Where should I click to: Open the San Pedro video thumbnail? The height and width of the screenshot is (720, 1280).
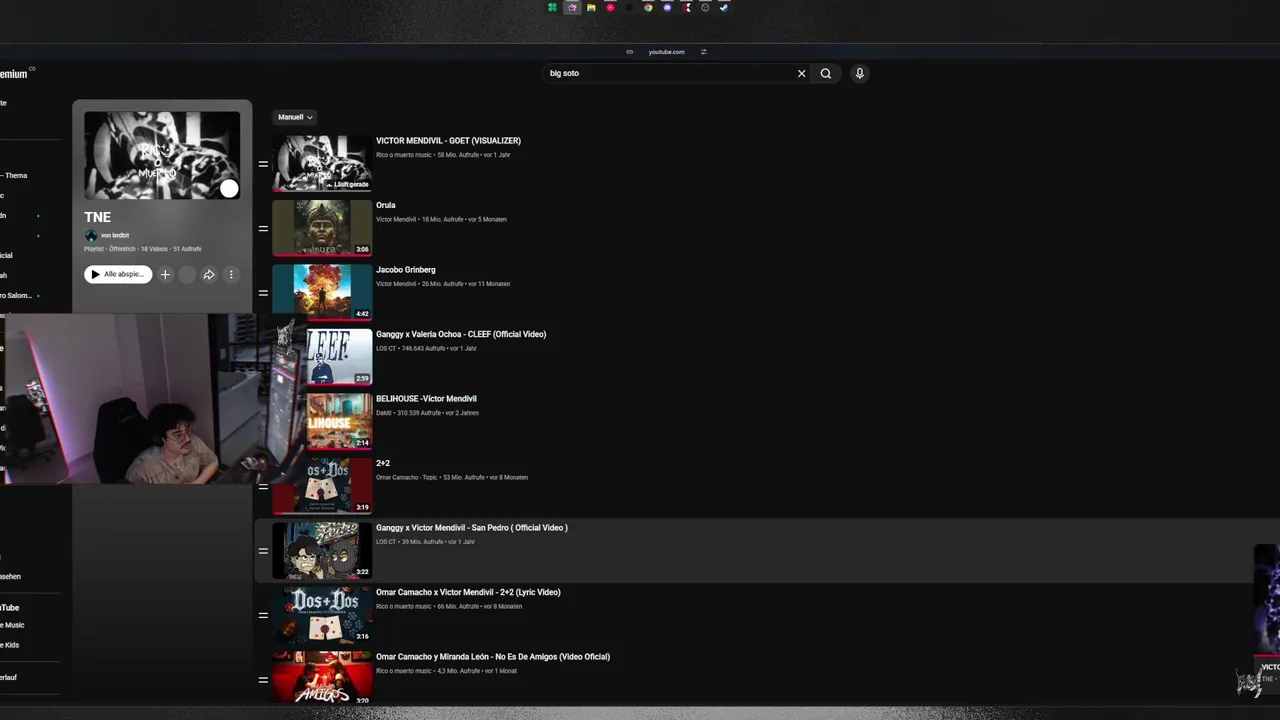click(322, 550)
